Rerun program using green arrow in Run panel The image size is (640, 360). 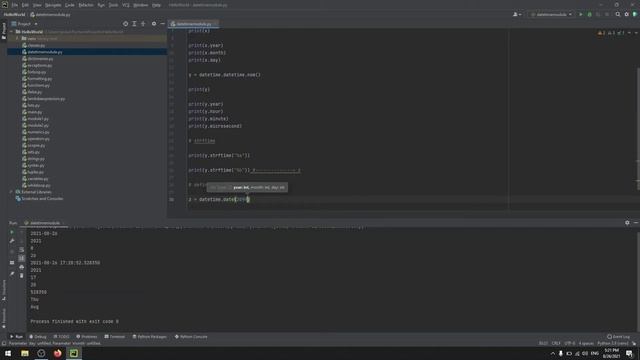tap(12, 232)
